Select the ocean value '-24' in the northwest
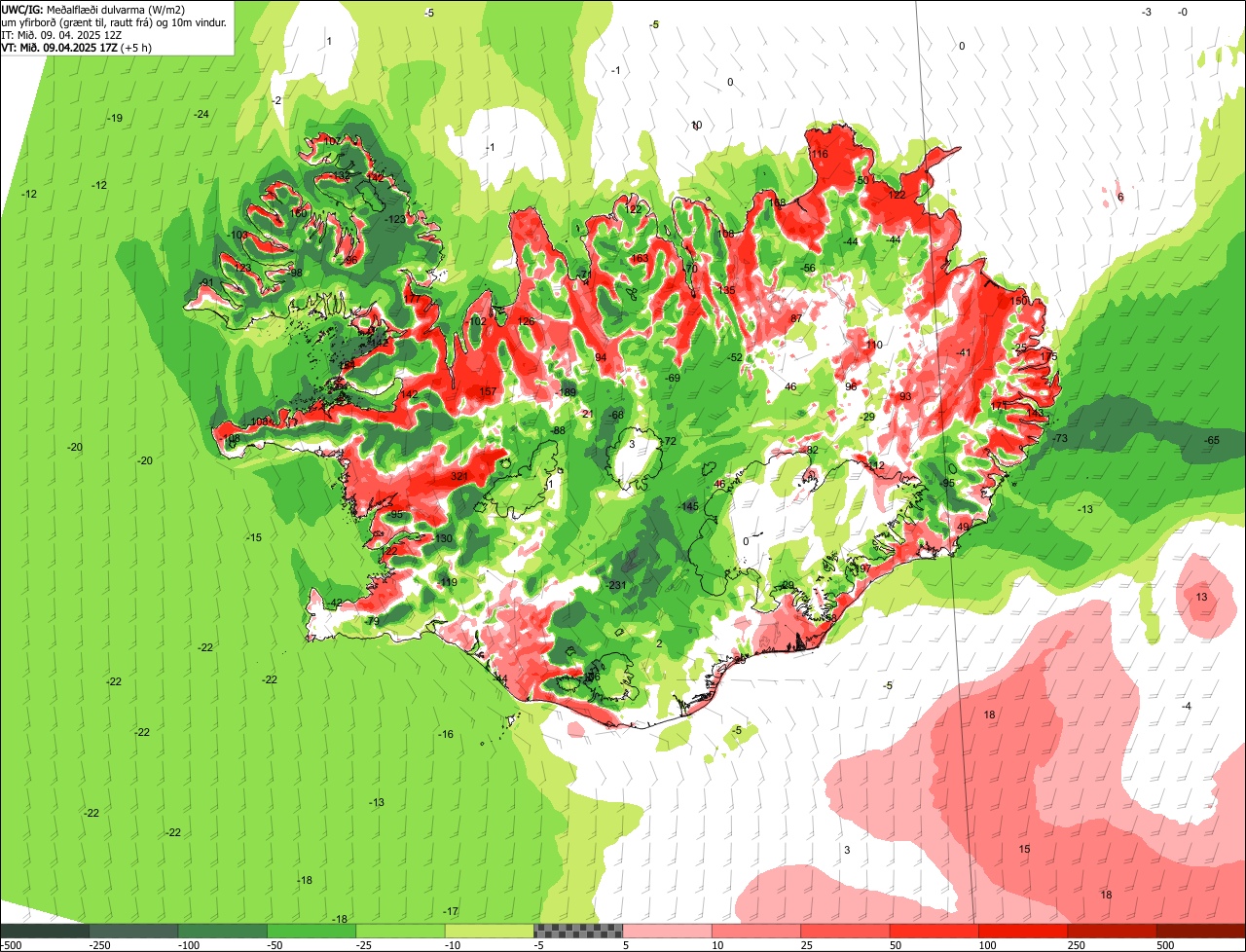The height and width of the screenshot is (952, 1246). click(202, 114)
